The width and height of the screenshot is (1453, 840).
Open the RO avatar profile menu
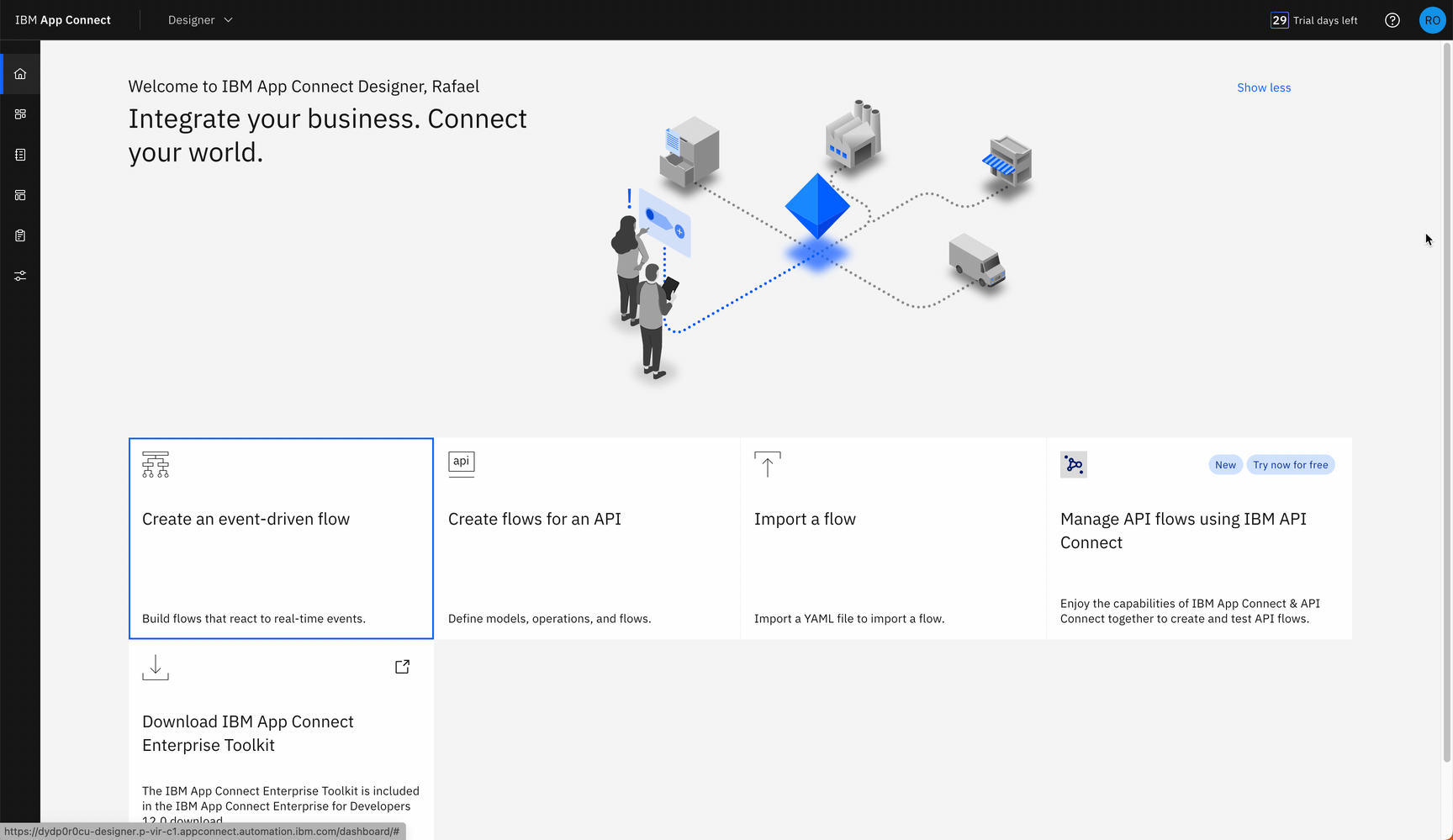[x=1432, y=19]
